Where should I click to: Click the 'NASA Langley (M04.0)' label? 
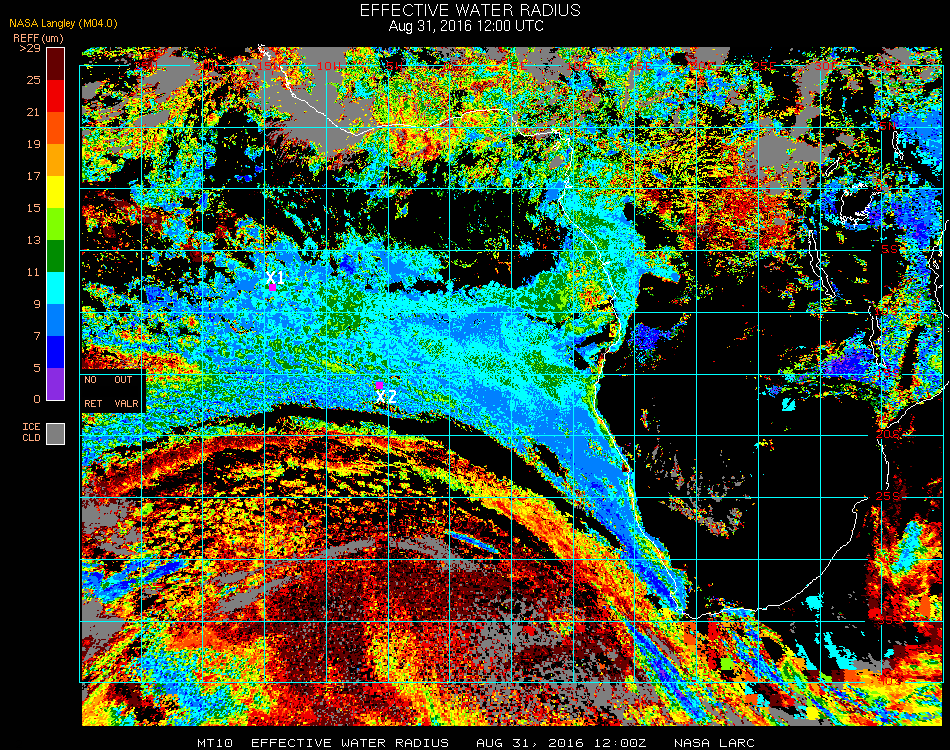click(63, 24)
